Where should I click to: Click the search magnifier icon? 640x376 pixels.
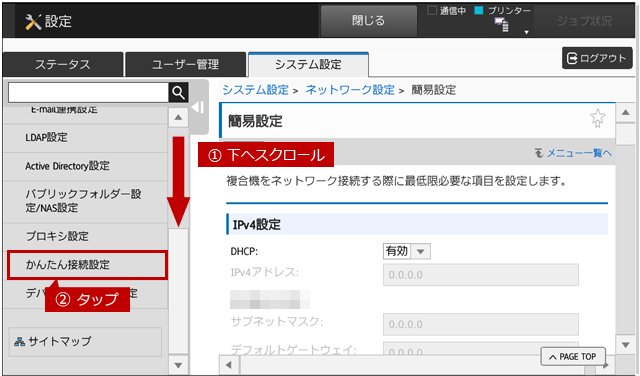point(178,93)
